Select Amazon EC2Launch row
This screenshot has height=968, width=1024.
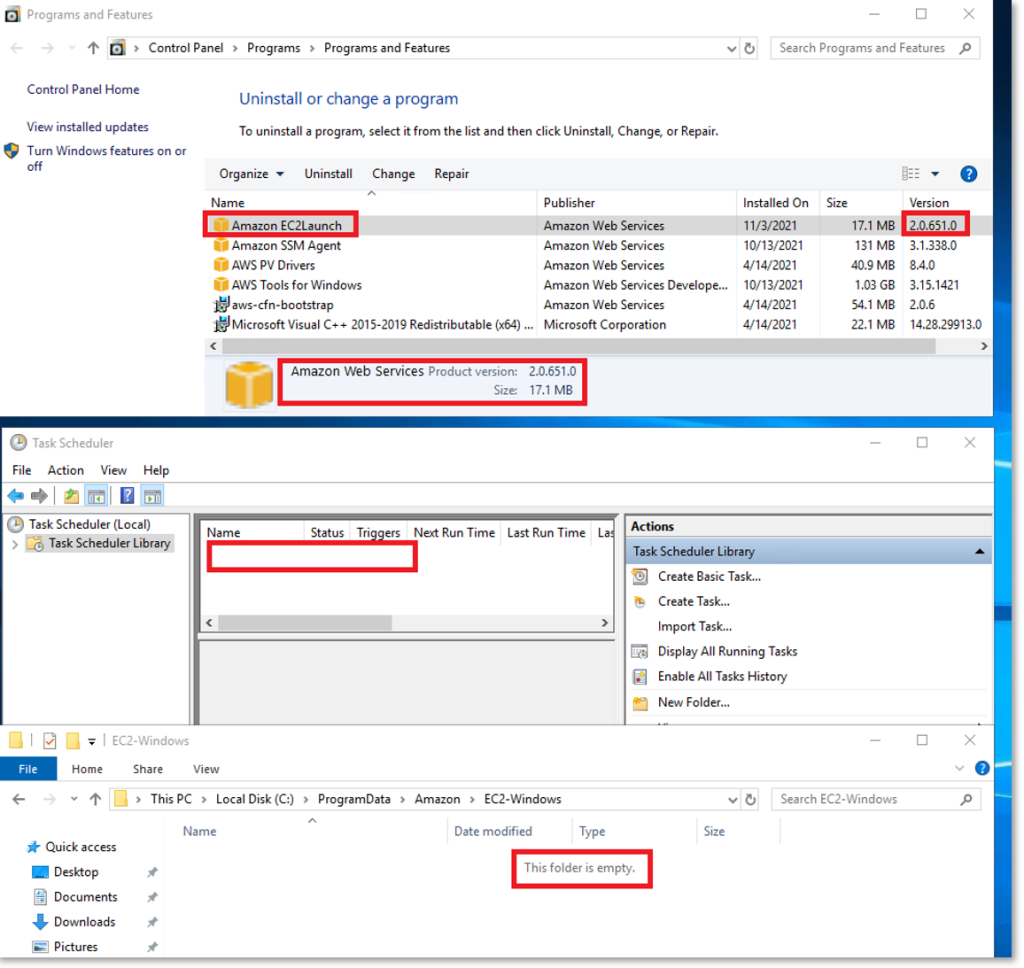point(598,225)
